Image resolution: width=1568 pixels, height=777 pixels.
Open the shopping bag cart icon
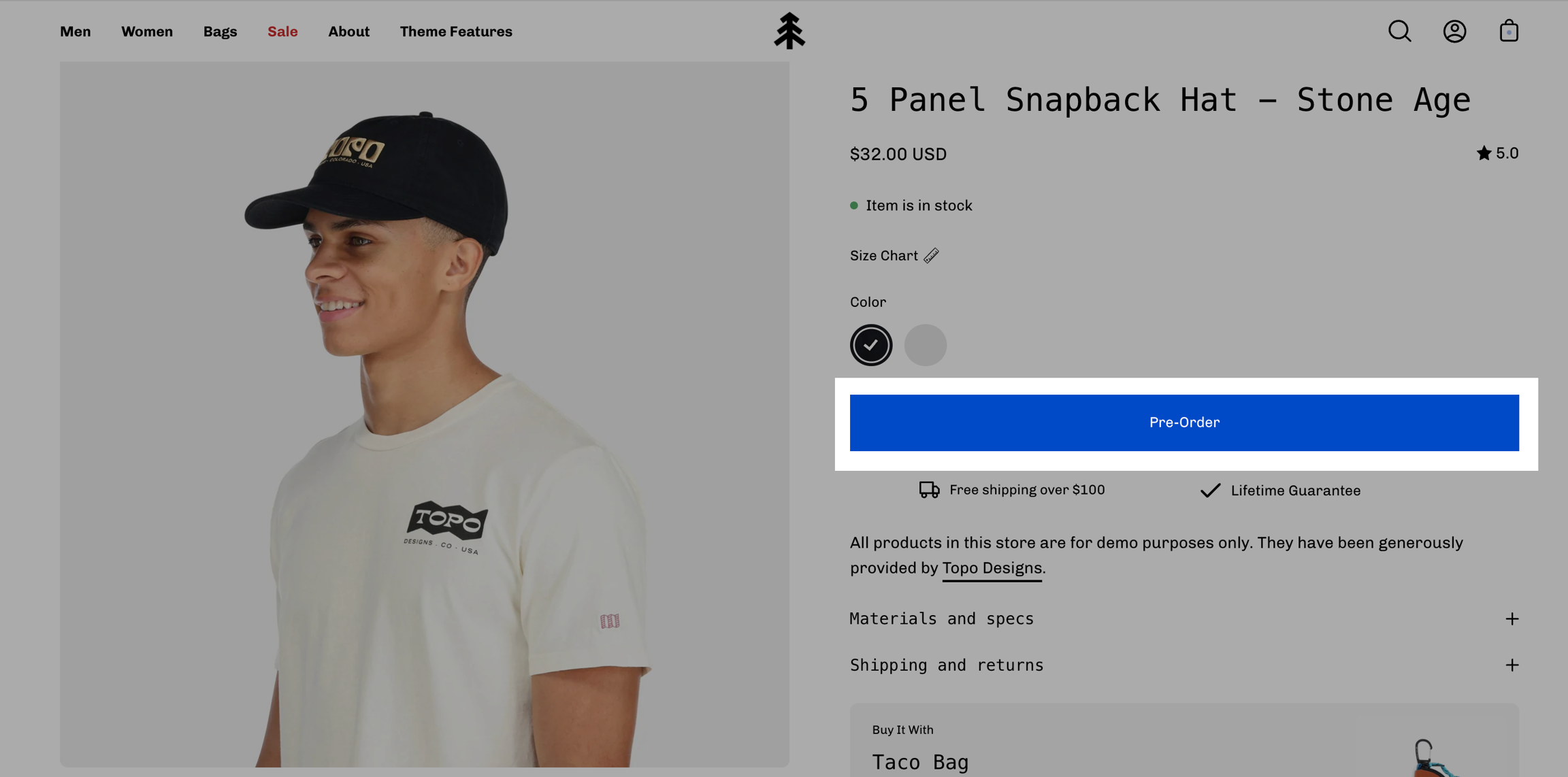1509,31
